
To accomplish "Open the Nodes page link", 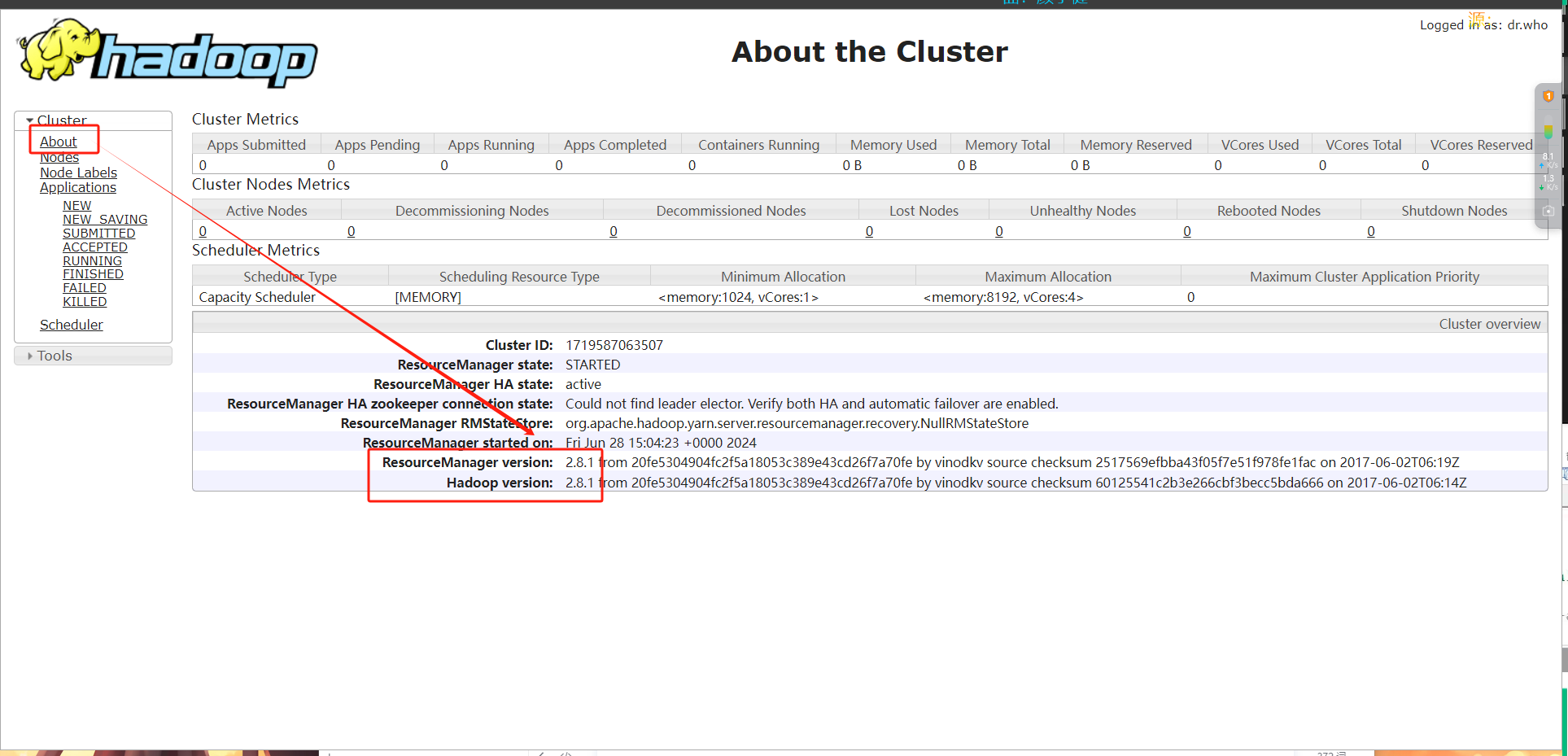I will pos(59,158).
